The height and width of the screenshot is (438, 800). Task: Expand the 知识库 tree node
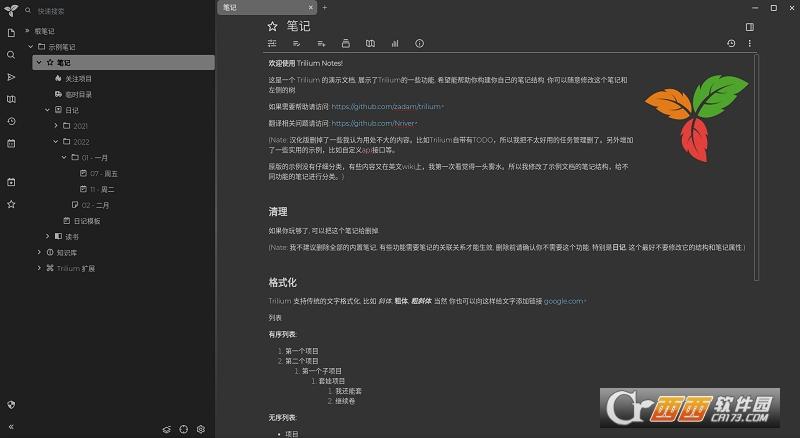[39, 252]
